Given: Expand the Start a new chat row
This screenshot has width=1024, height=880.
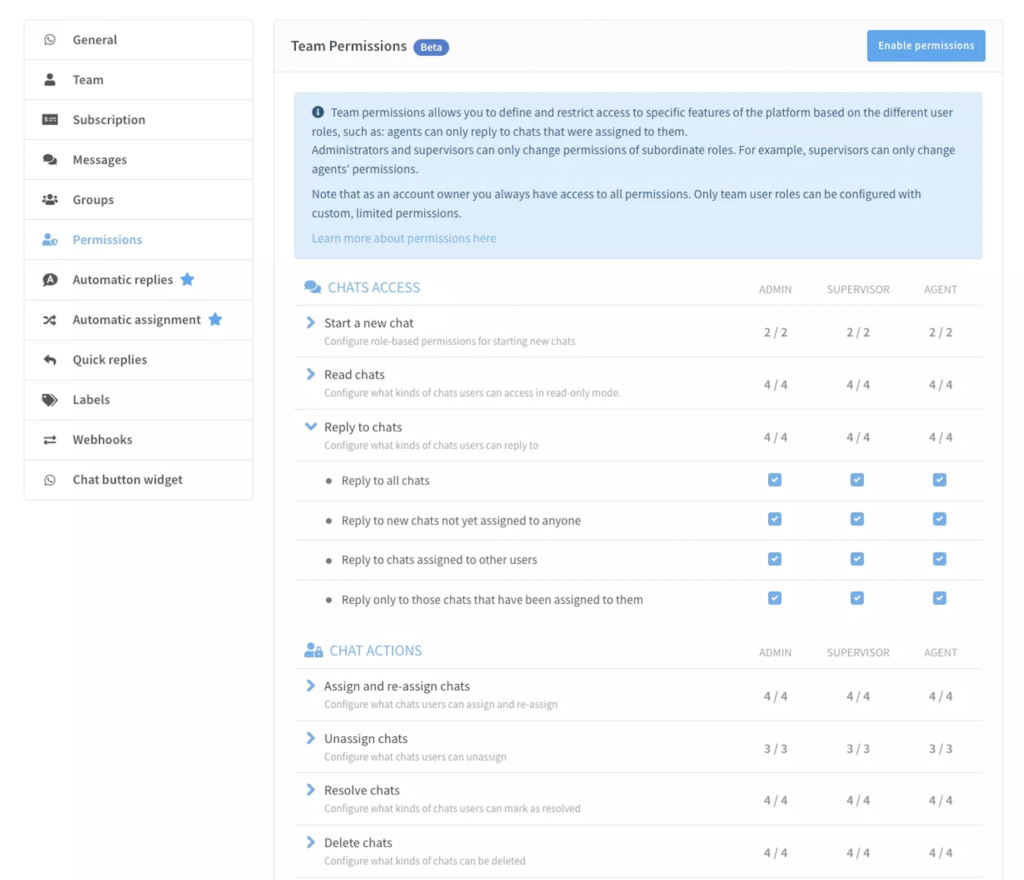Looking at the screenshot, I should click(x=311, y=323).
